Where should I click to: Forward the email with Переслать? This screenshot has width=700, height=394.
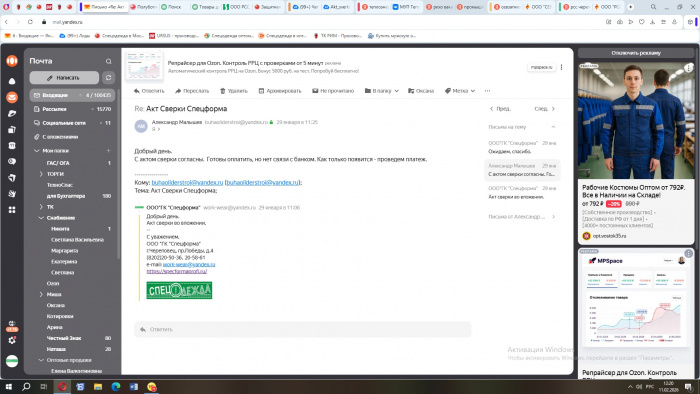[192, 91]
